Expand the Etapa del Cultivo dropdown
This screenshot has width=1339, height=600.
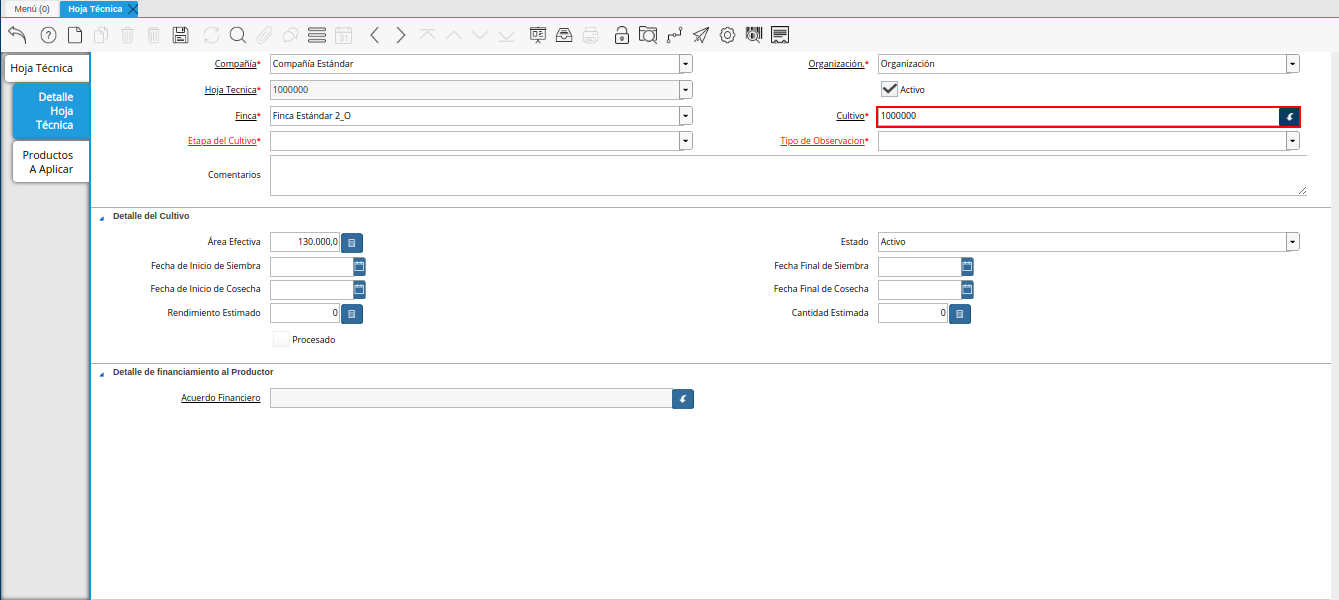click(x=685, y=141)
